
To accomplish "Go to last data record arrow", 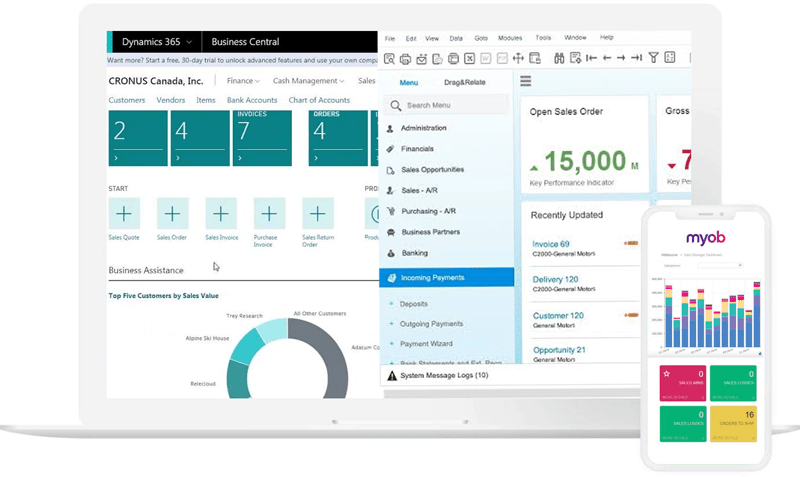I will pos(636,58).
